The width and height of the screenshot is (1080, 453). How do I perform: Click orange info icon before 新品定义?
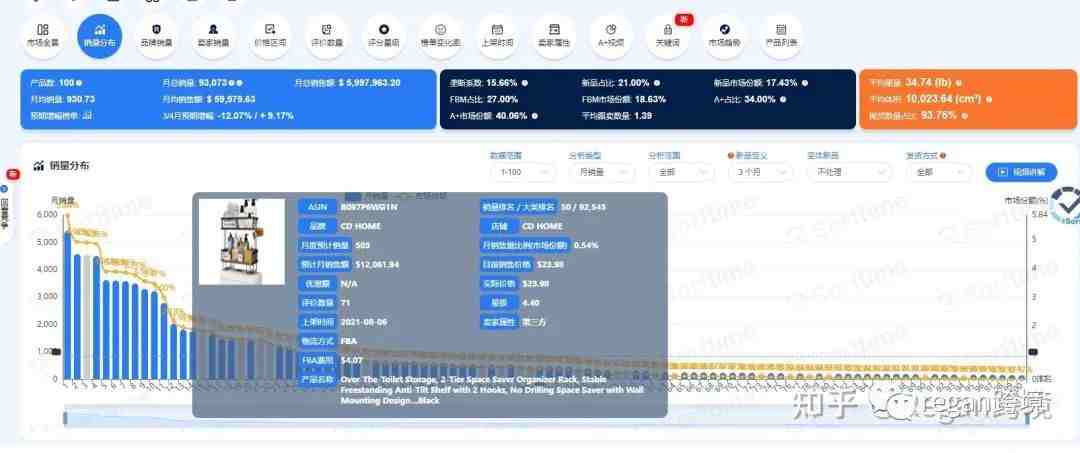click(x=730, y=156)
